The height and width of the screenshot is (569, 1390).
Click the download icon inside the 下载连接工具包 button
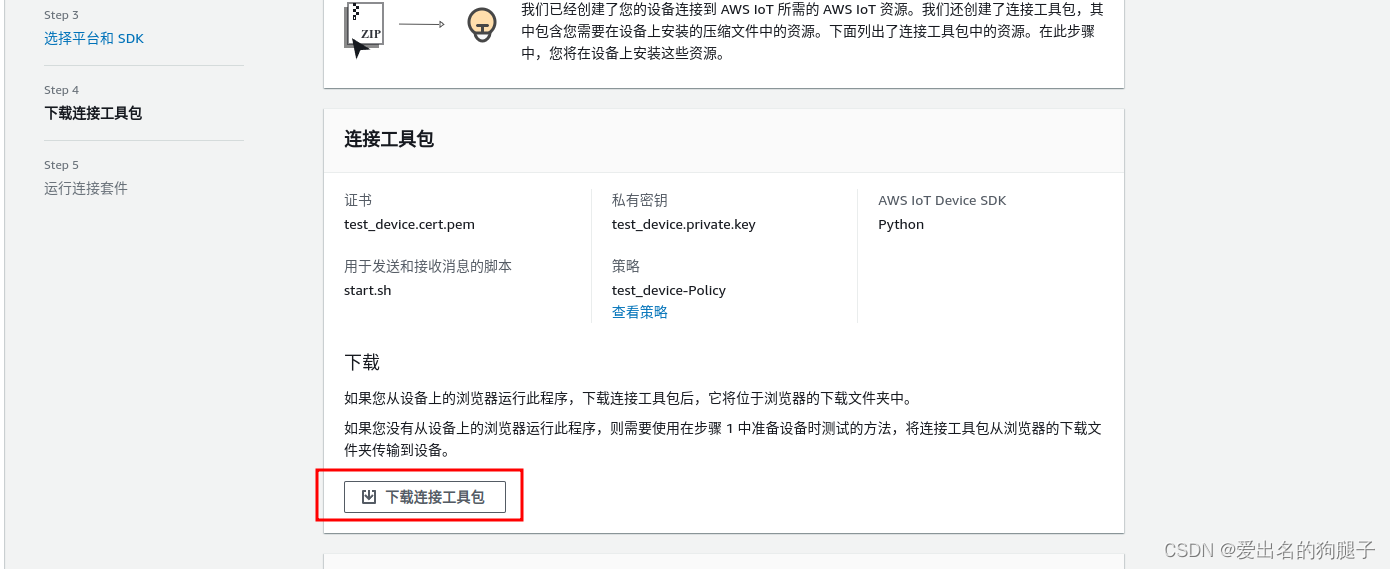coord(369,497)
